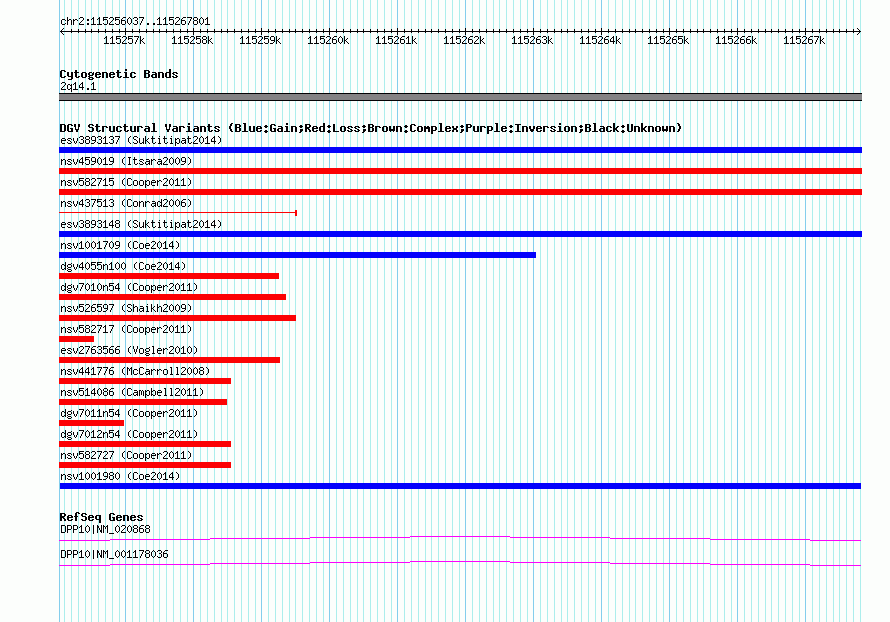The height and width of the screenshot is (622, 890).
Task: Click the esv2763566 (Vogler2010) label
Action: (x=129, y=350)
